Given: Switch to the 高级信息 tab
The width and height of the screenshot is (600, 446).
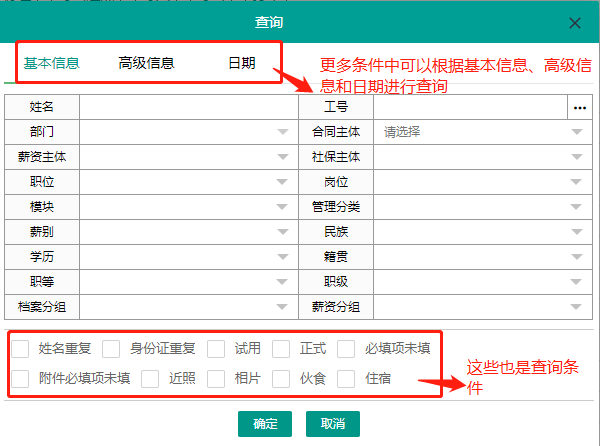Looking at the screenshot, I should [x=146, y=63].
